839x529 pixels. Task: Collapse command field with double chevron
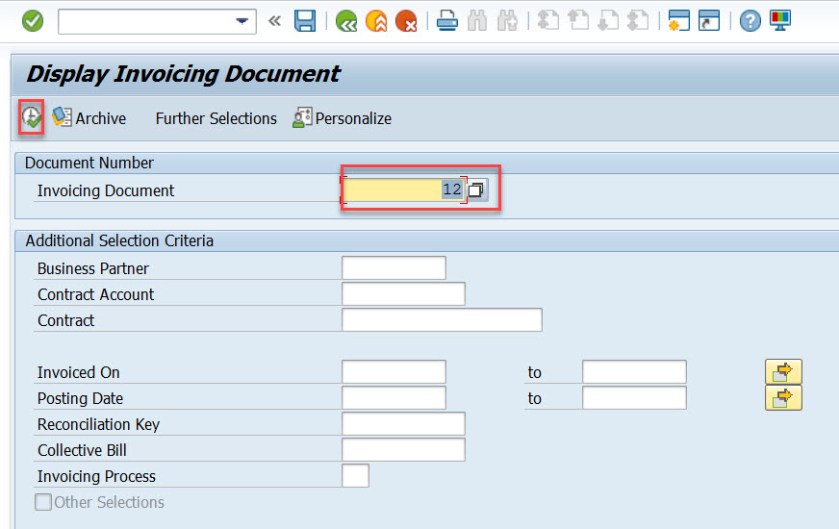tap(274, 21)
